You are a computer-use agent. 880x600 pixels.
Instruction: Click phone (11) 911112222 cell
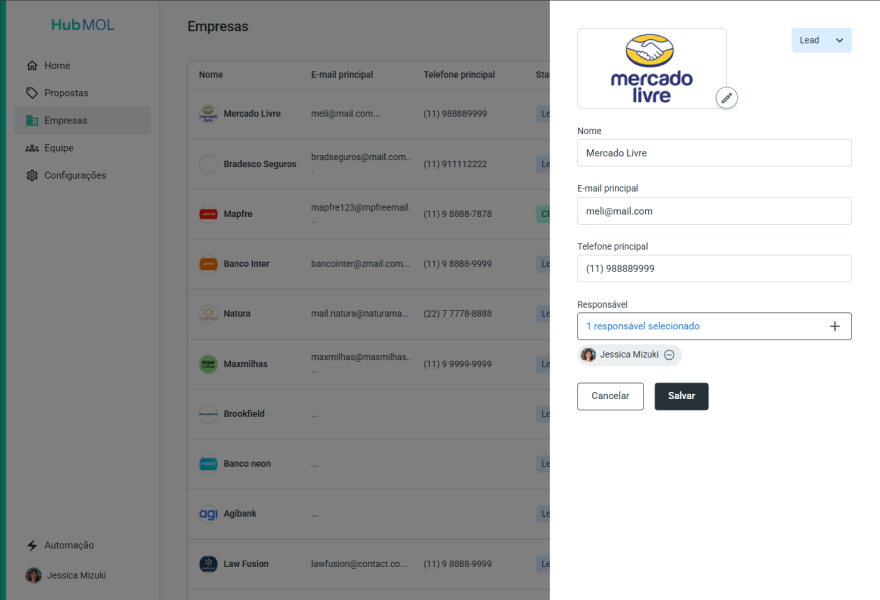click(455, 164)
